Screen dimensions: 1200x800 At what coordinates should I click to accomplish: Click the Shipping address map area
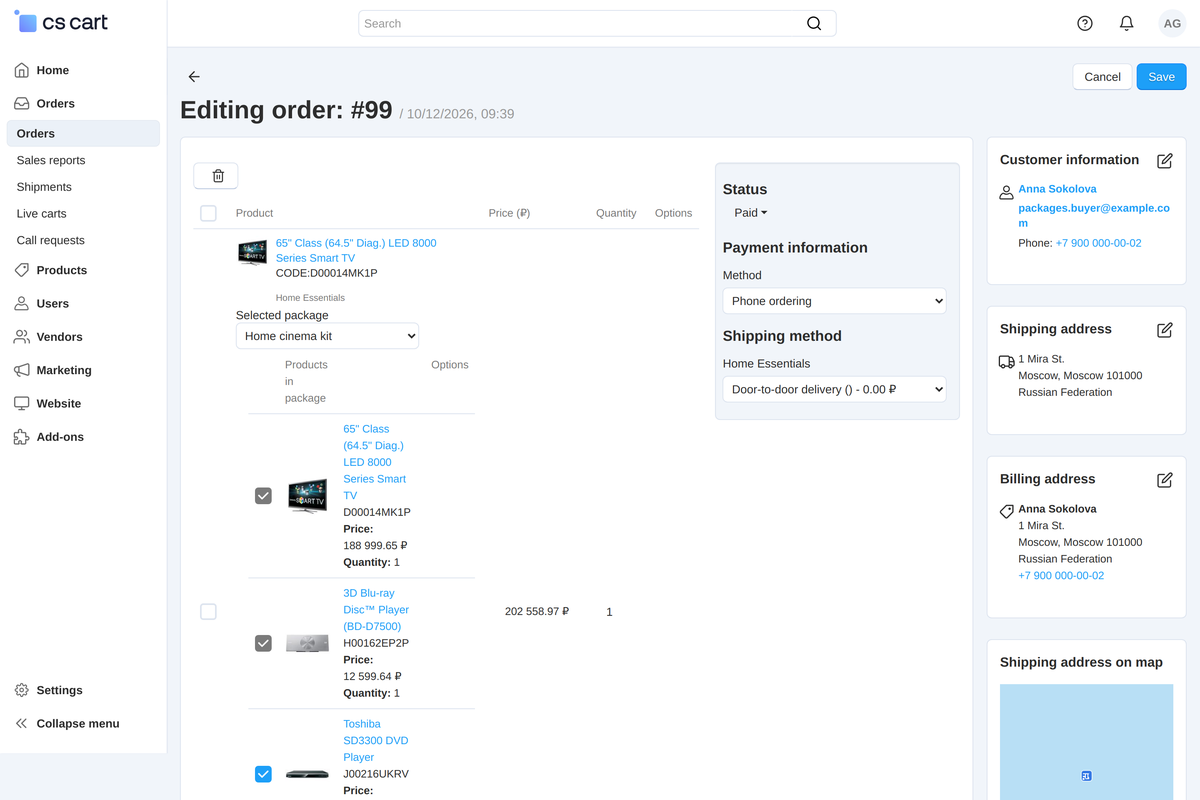(1086, 742)
